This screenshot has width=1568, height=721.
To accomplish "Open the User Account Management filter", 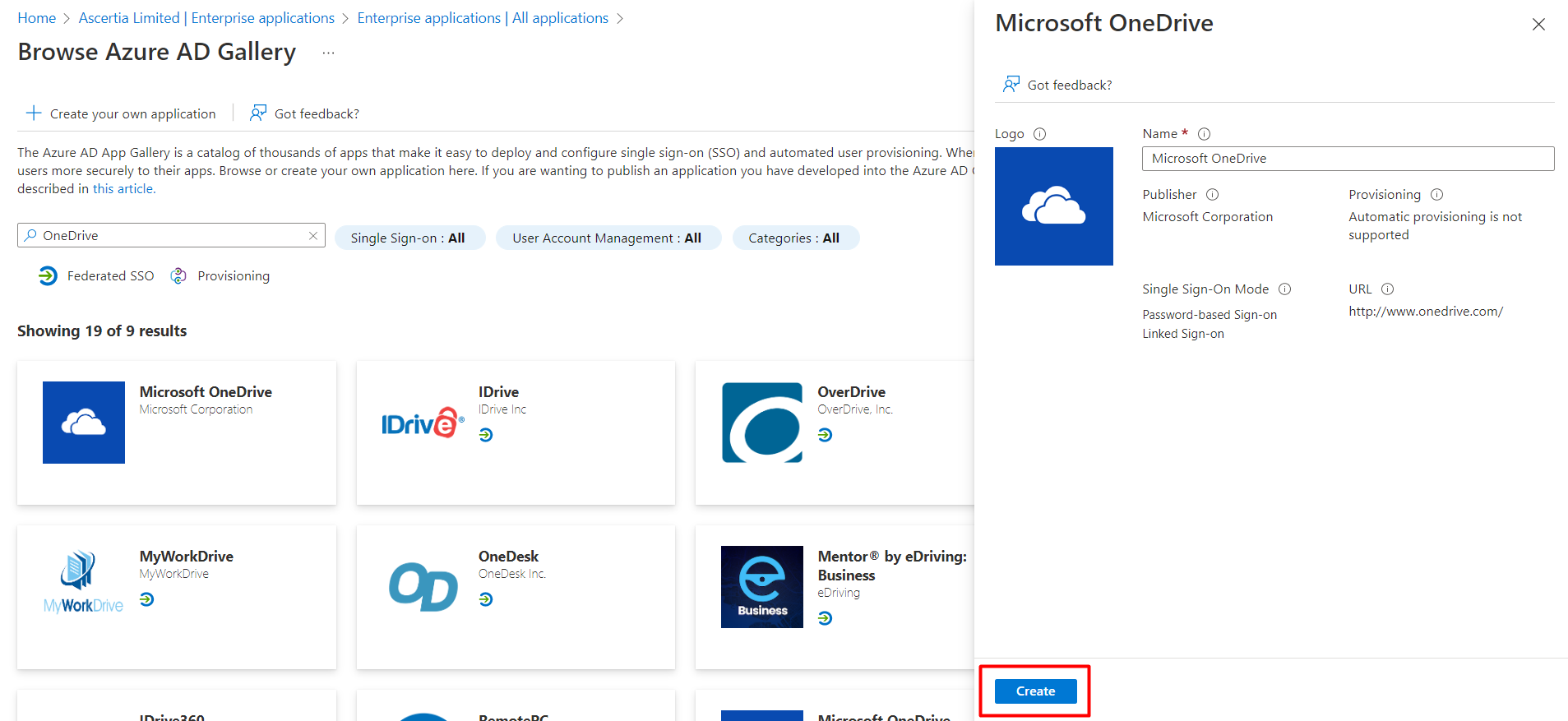I will [x=608, y=238].
